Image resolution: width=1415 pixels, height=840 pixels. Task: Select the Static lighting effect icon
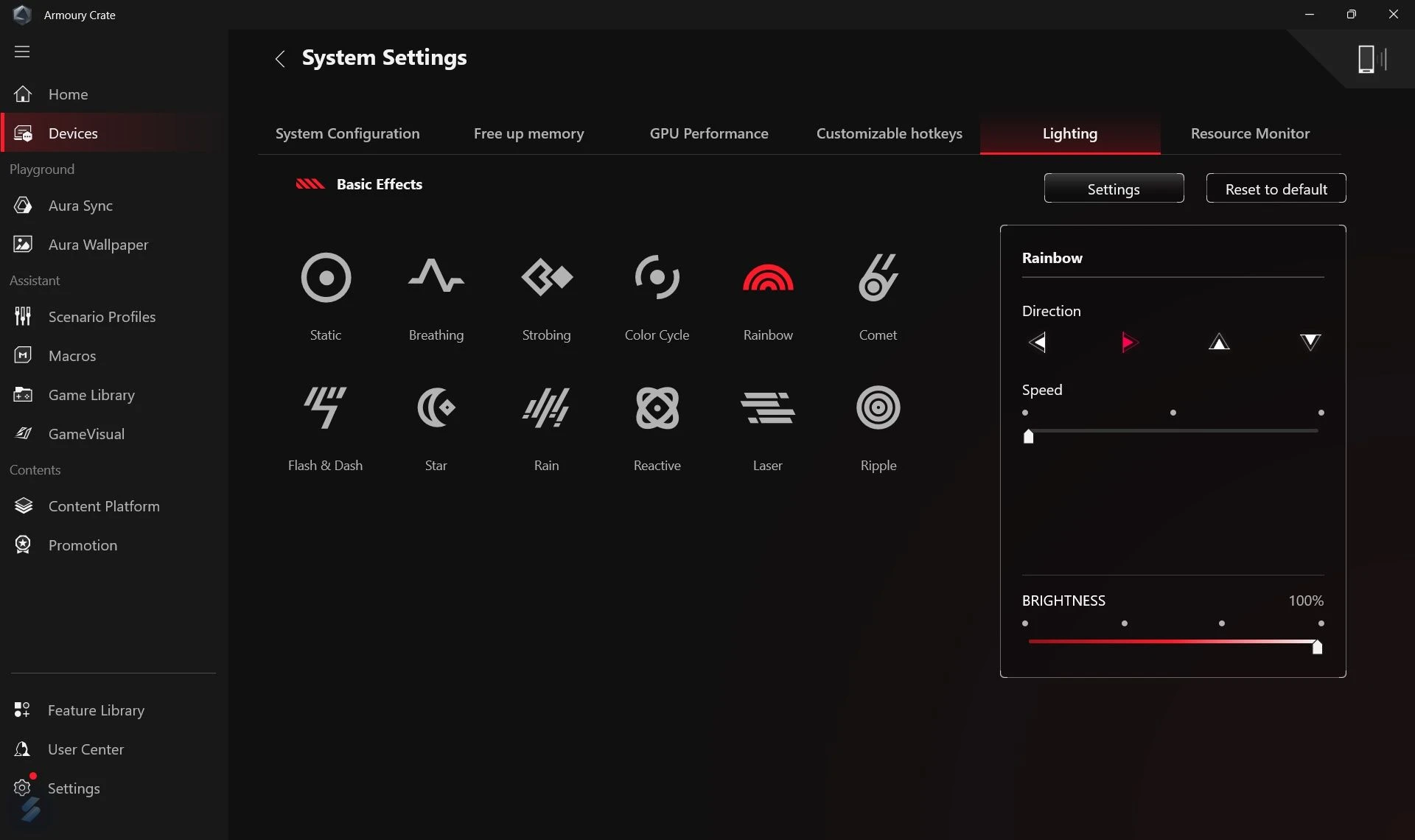326,278
